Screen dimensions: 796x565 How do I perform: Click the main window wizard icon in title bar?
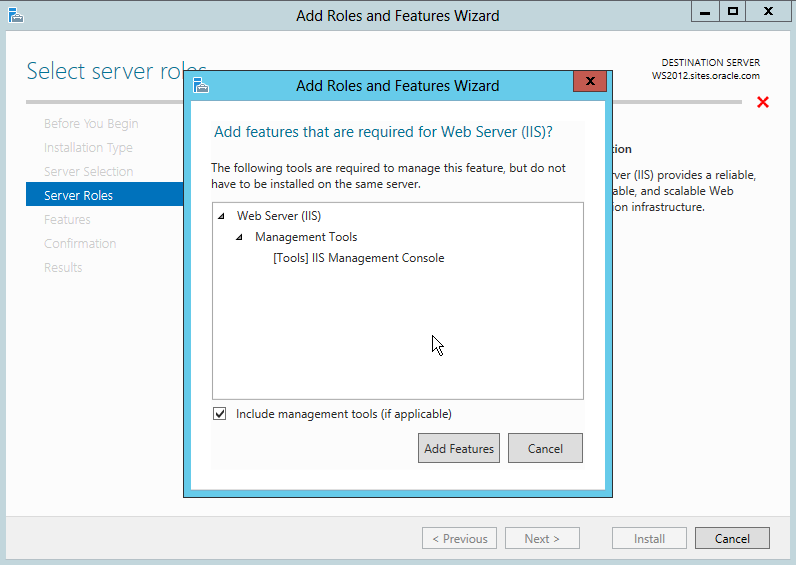tap(16, 16)
